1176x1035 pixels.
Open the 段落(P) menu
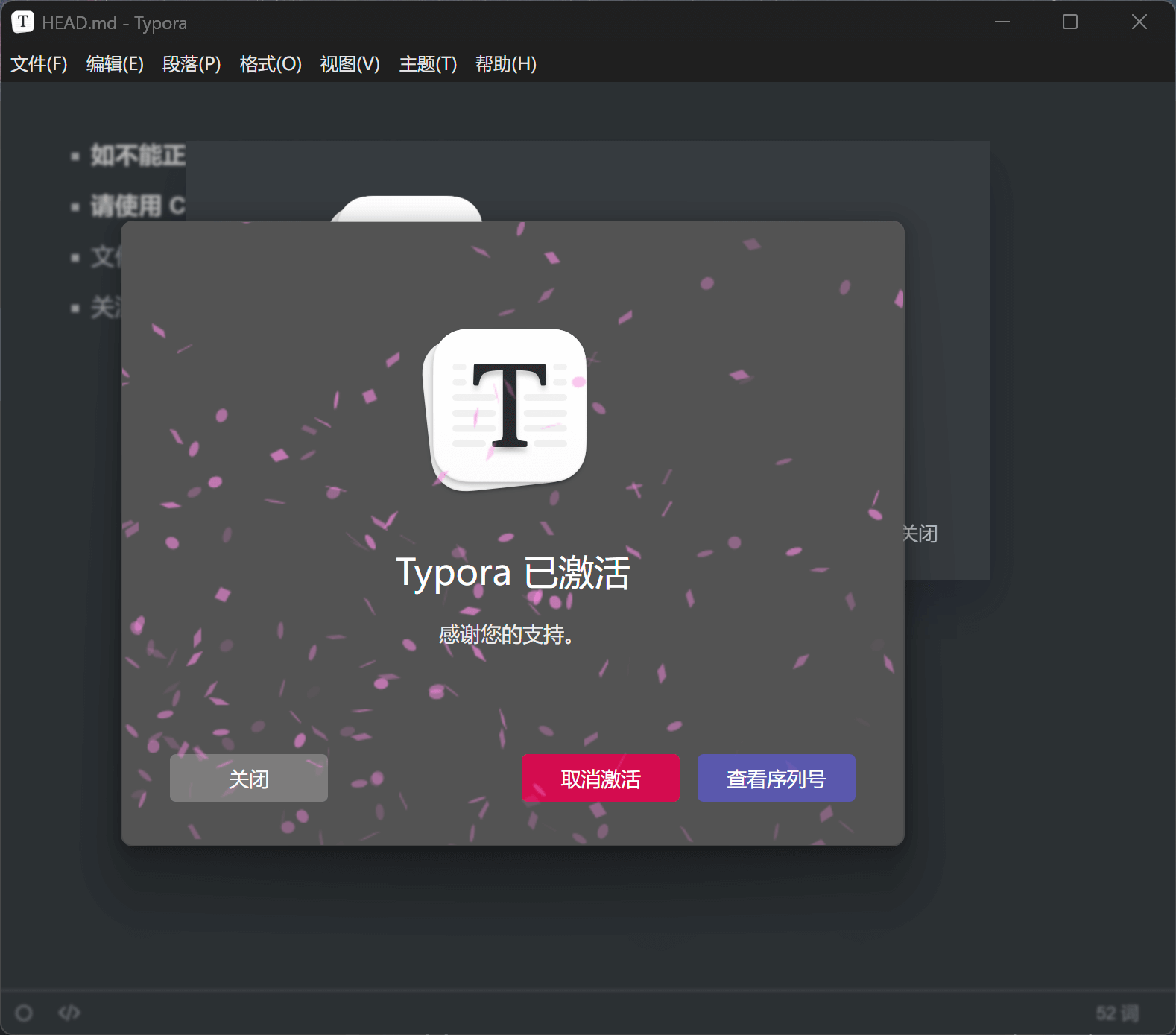click(x=192, y=64)
